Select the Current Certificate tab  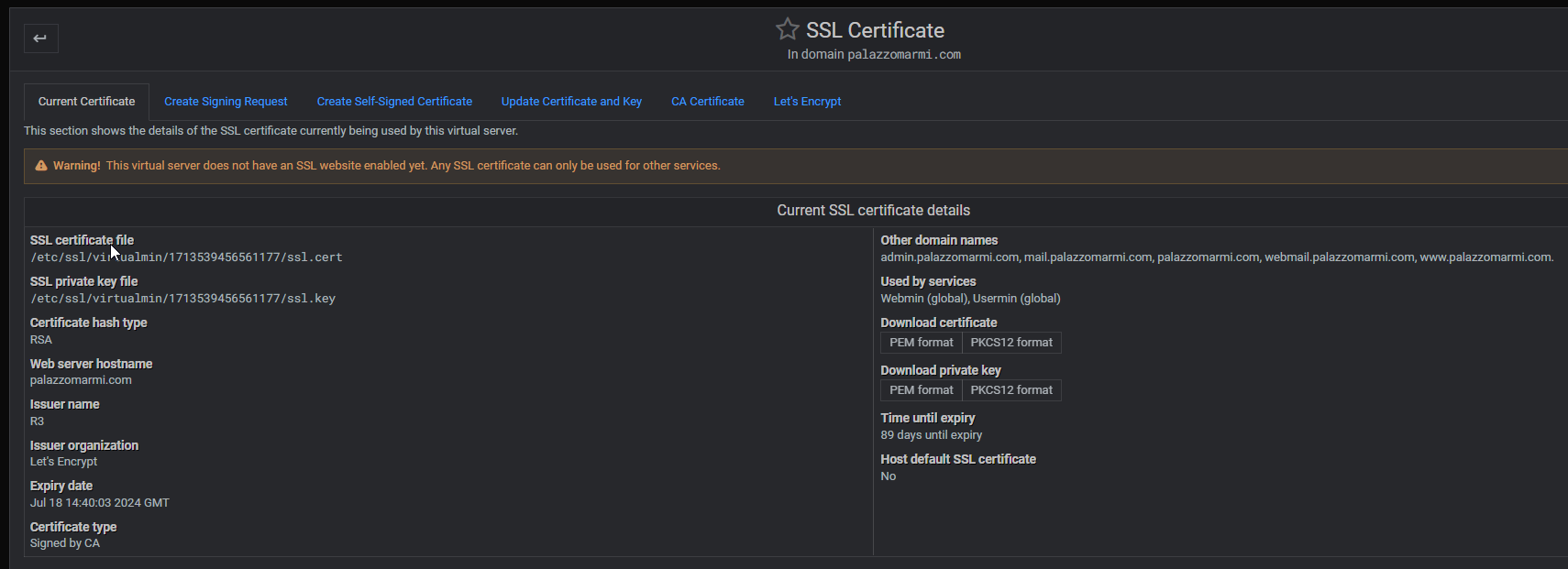coord(86,102)
